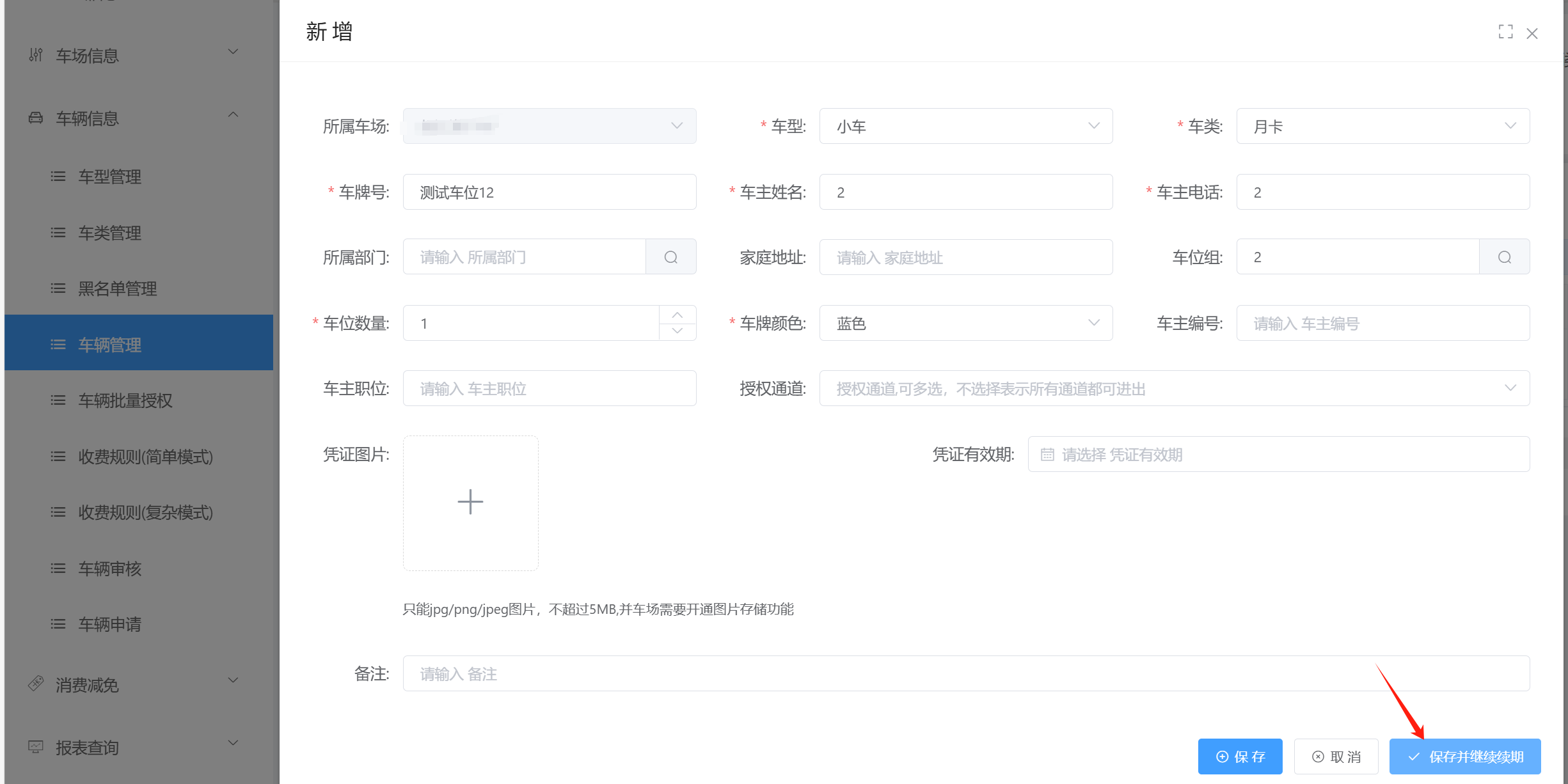Click the 备注 input field

pyautogui.click(x=966, y=673)
